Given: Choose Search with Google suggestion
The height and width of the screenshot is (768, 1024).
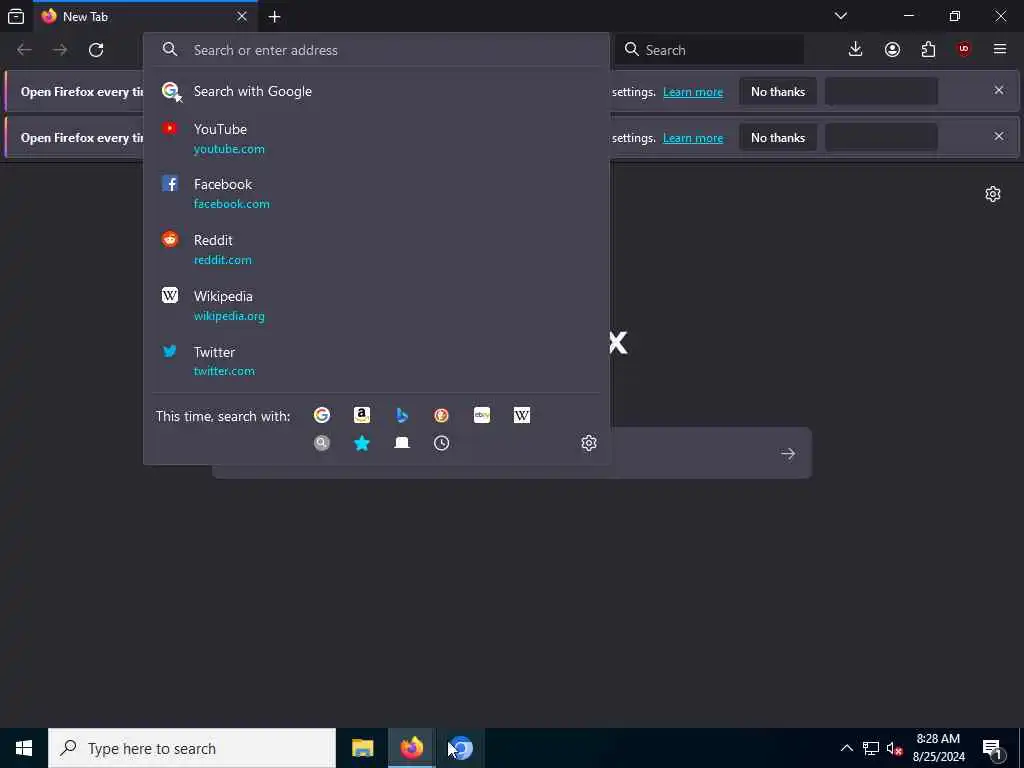Looking at the screenshot, I should click(376, 91).
